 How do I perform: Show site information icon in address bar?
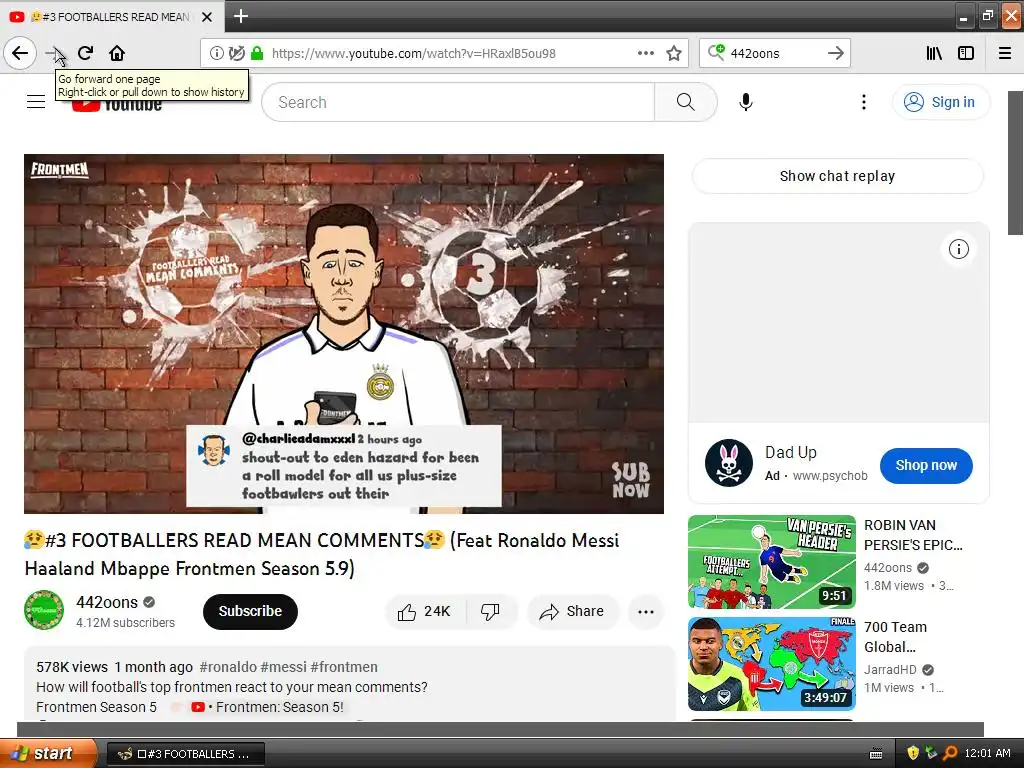click(x=216, y=53)
